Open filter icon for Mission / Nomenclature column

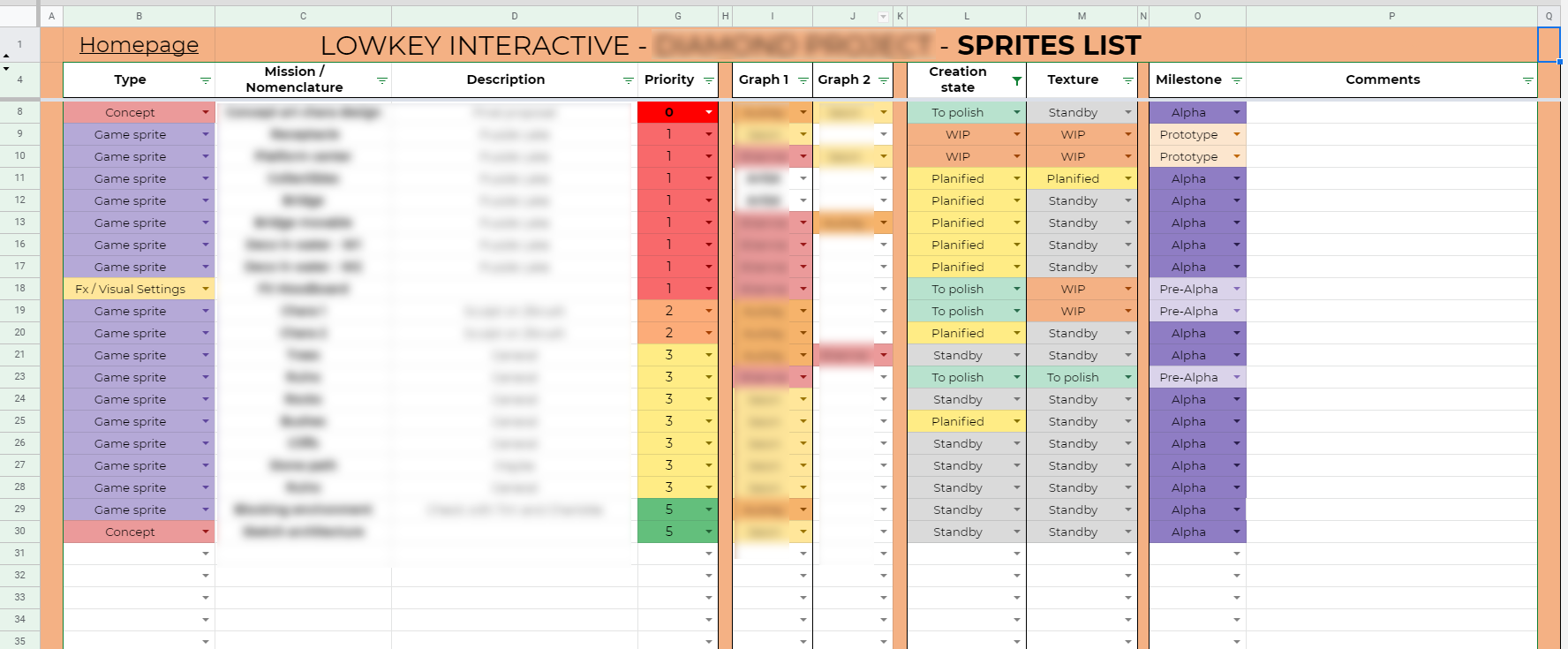(x=382, y=80)
